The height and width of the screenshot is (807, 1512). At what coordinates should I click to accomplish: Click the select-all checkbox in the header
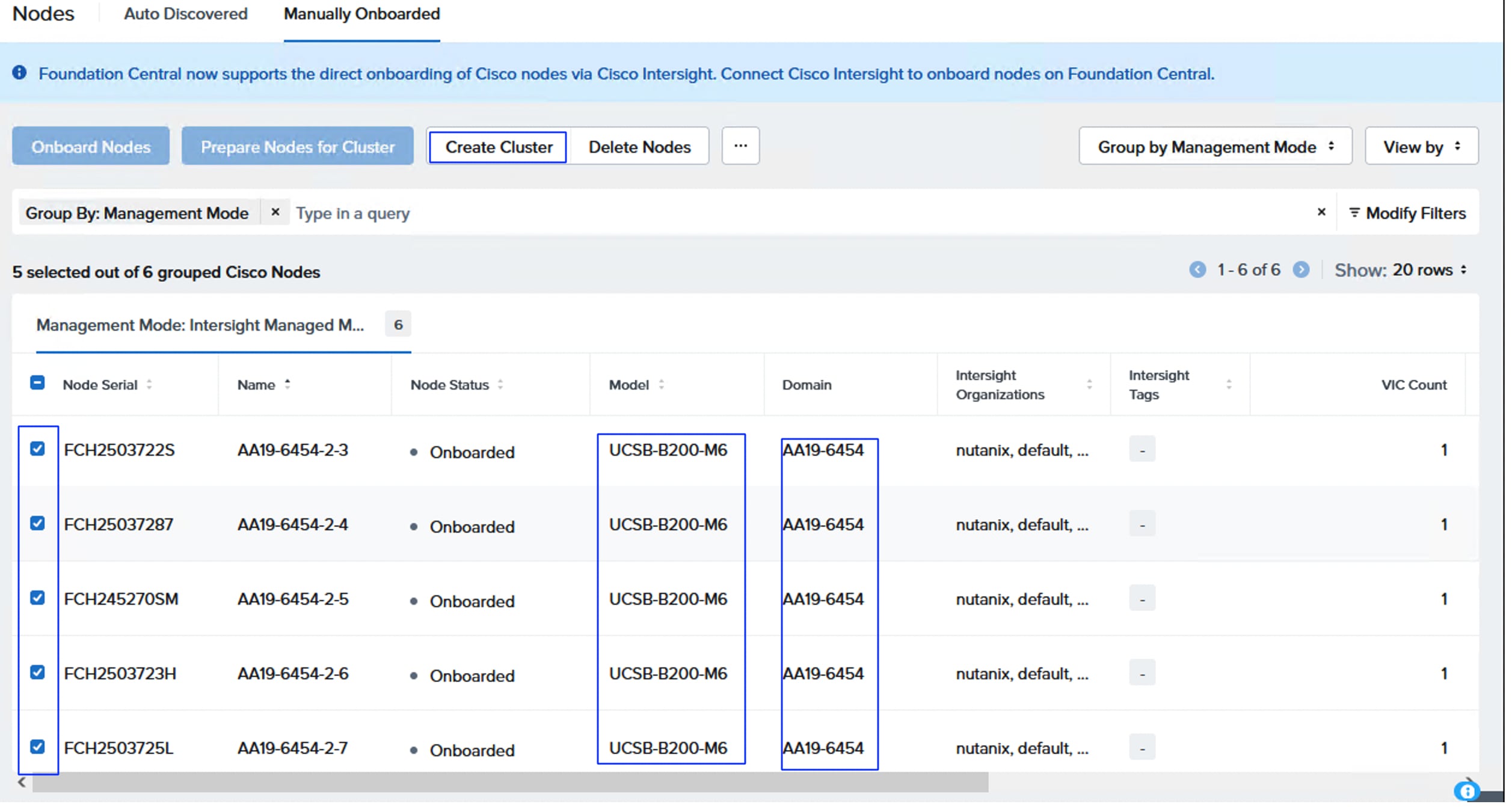(x=37, y=383)
